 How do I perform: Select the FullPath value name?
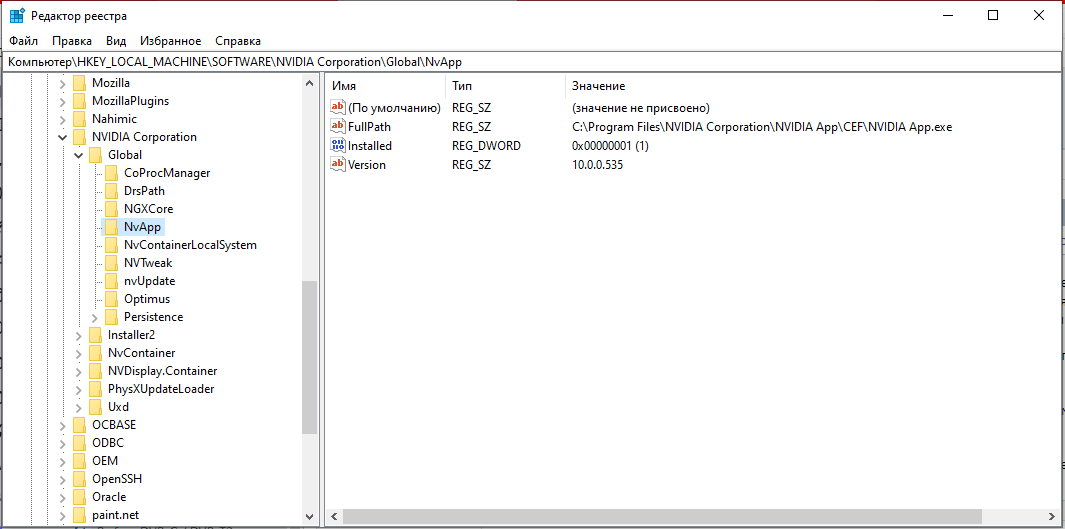pyautogui.click(x=369, y=126)
